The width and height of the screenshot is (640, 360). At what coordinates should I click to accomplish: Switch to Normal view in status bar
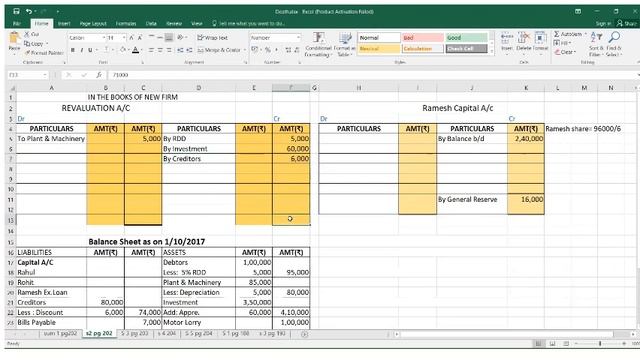[538, 344]
